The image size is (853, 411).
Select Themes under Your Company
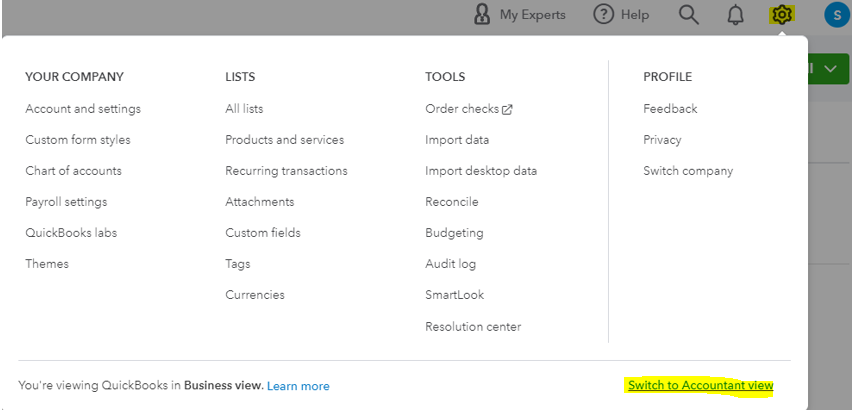click(47, 264)
